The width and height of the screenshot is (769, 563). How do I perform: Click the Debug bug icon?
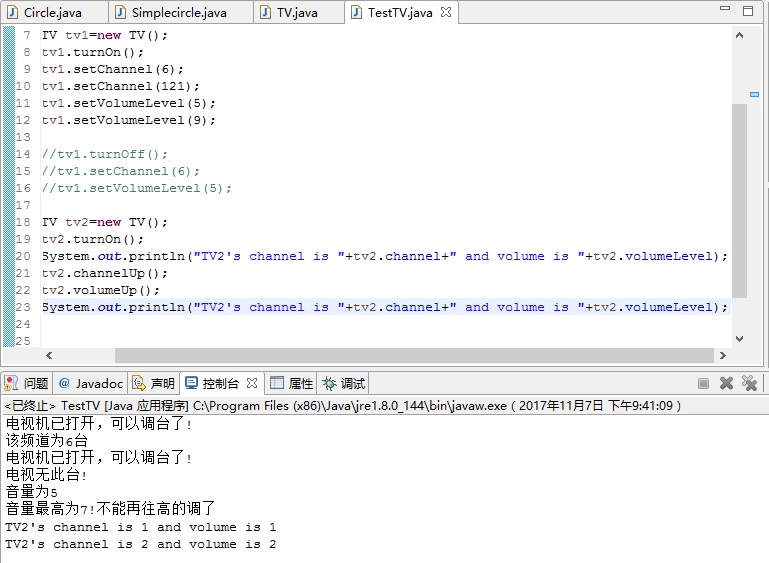click(330, 383)
